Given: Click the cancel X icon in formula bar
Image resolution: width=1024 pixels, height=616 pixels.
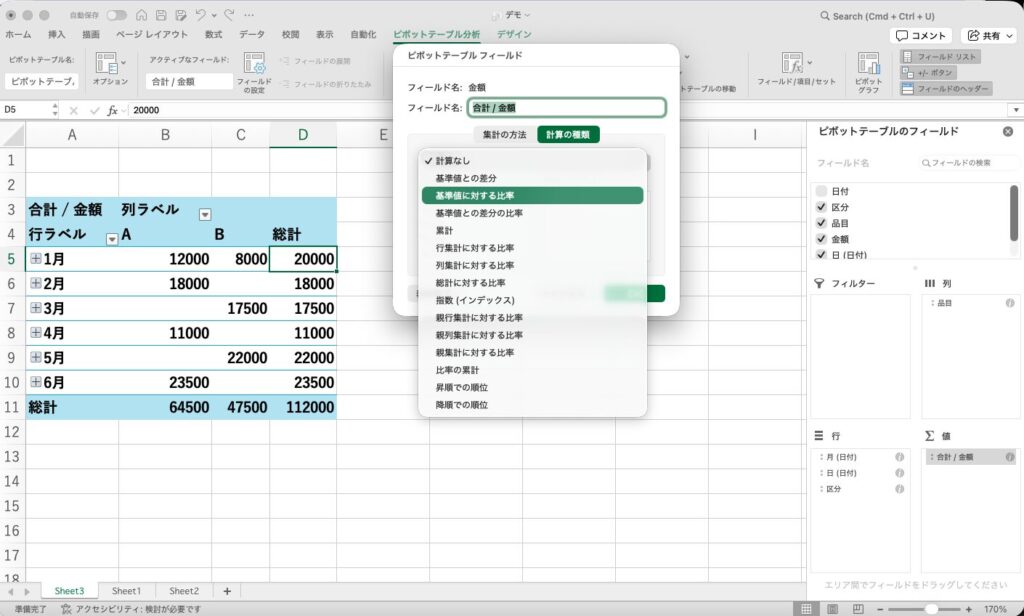Looking at the screenshot, I should (x=74, y=110).
